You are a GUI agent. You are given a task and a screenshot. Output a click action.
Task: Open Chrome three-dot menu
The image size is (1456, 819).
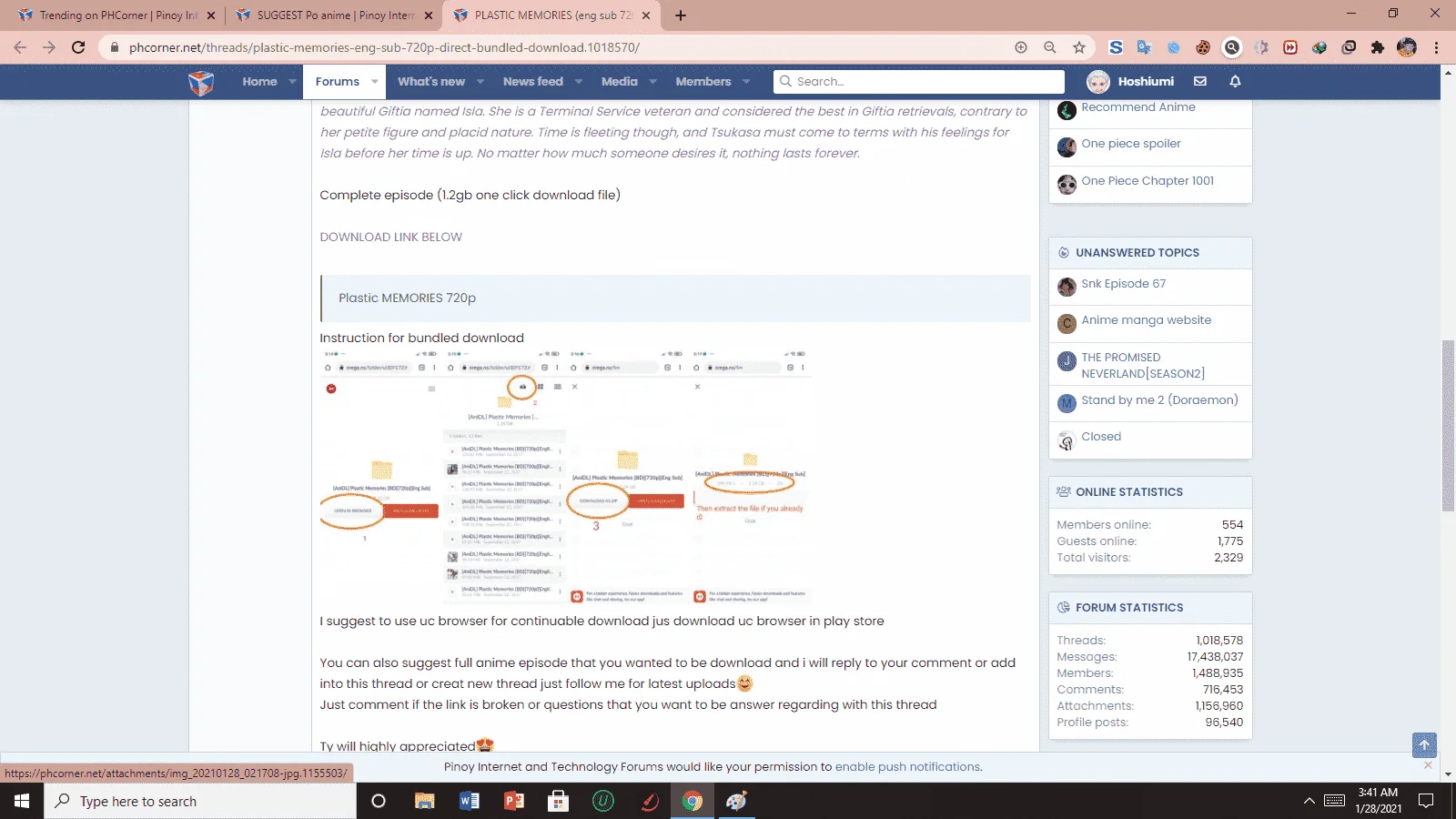1436,47
